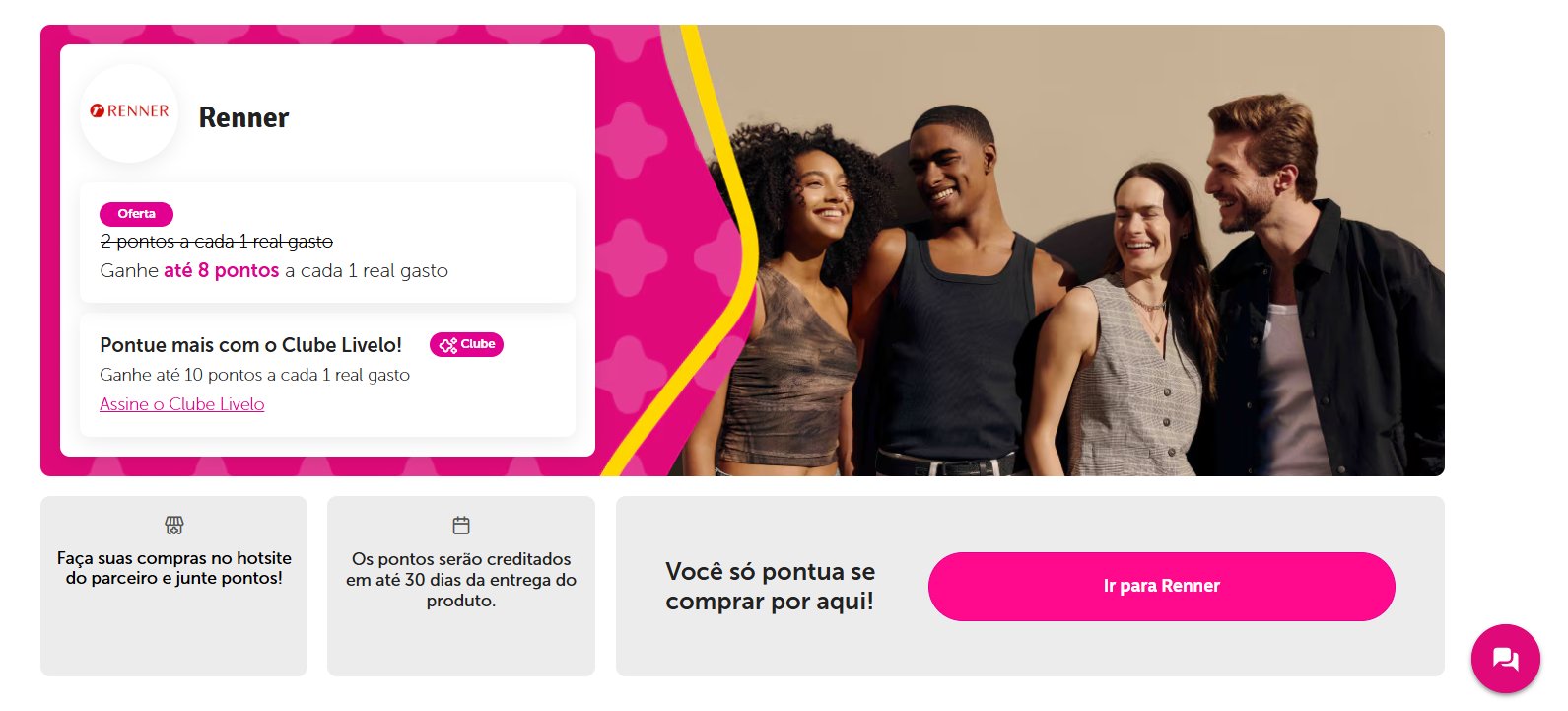Click the Ir para Renner button
Viewport: 1568px width, 711px height.
[1161, 586]
